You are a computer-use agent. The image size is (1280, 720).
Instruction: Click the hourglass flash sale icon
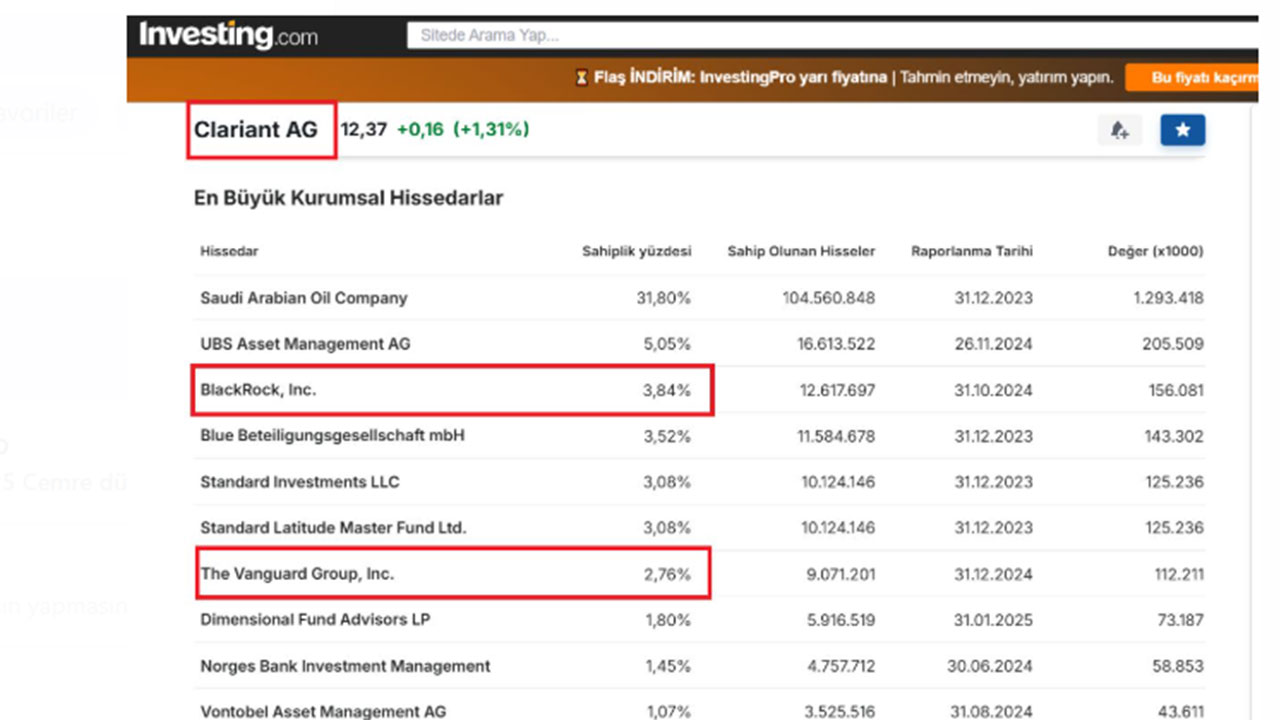coord(581,78)
